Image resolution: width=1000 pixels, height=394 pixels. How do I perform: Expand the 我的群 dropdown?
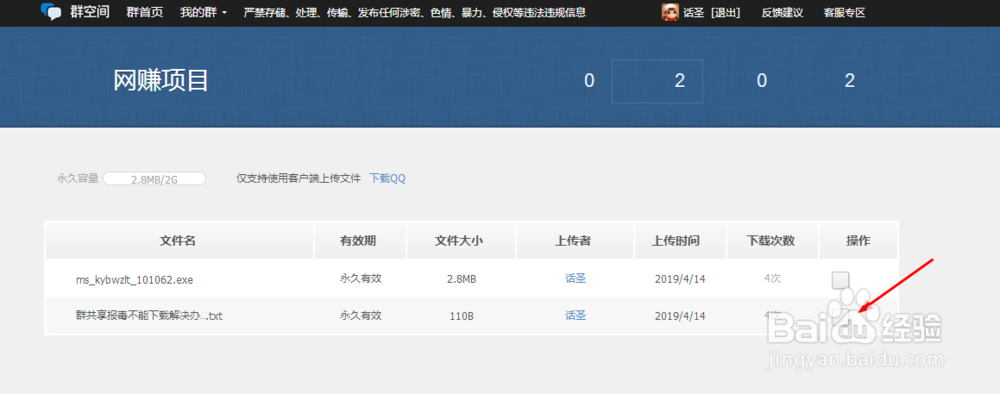pyautogui.click(x=203, y=12)
